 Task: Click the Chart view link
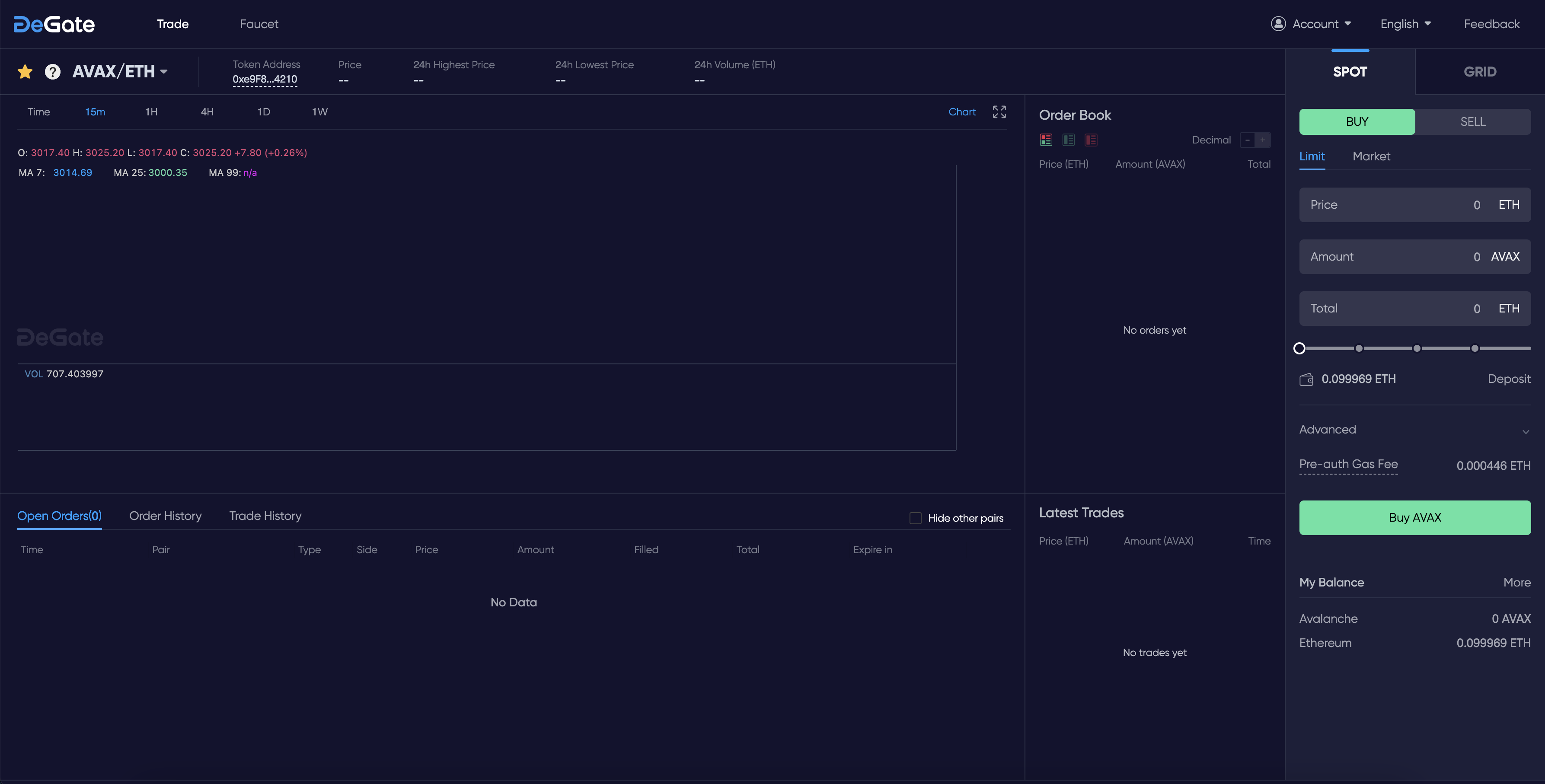(962, 112)
